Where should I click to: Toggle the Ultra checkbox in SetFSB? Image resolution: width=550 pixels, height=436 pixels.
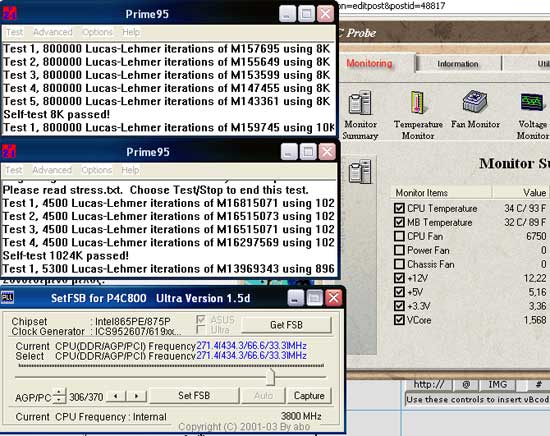[x=201, y=330]
